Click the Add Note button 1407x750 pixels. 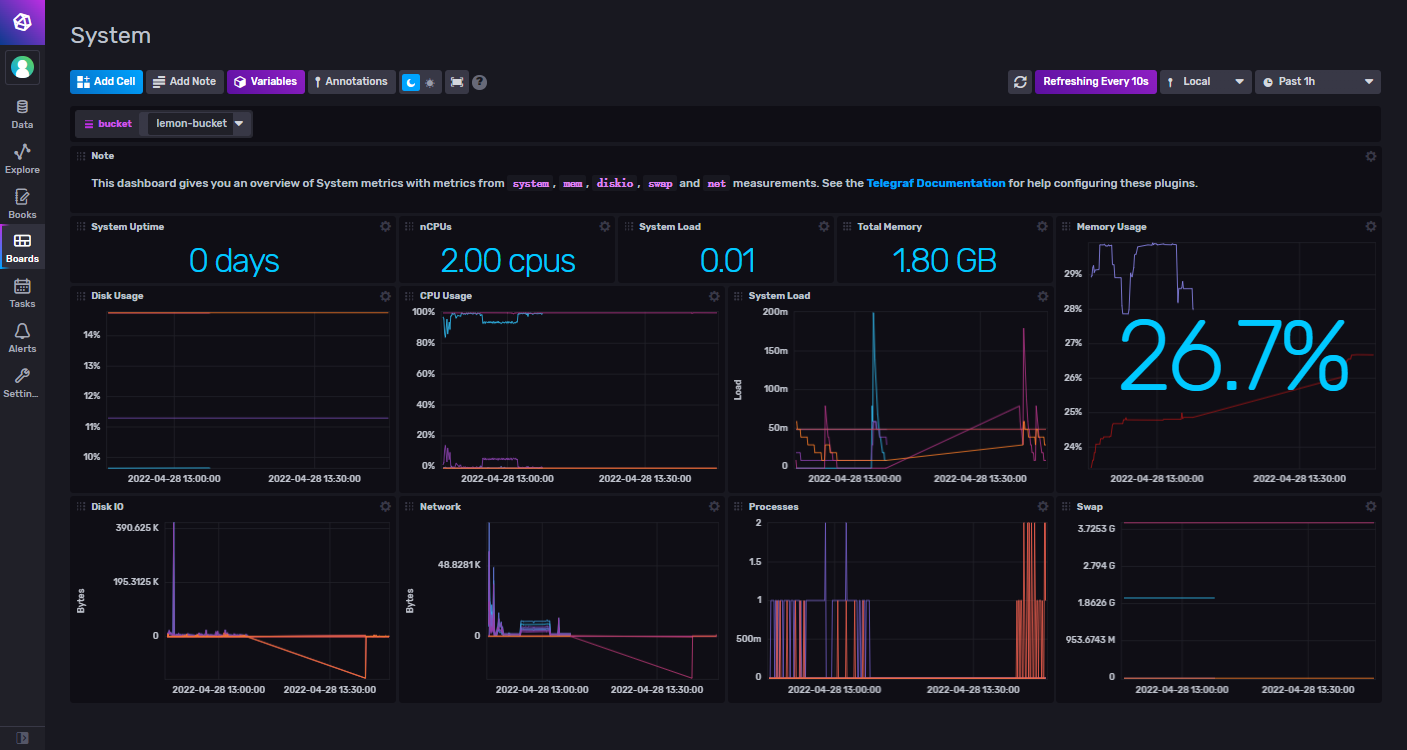[x=184, y=82]
